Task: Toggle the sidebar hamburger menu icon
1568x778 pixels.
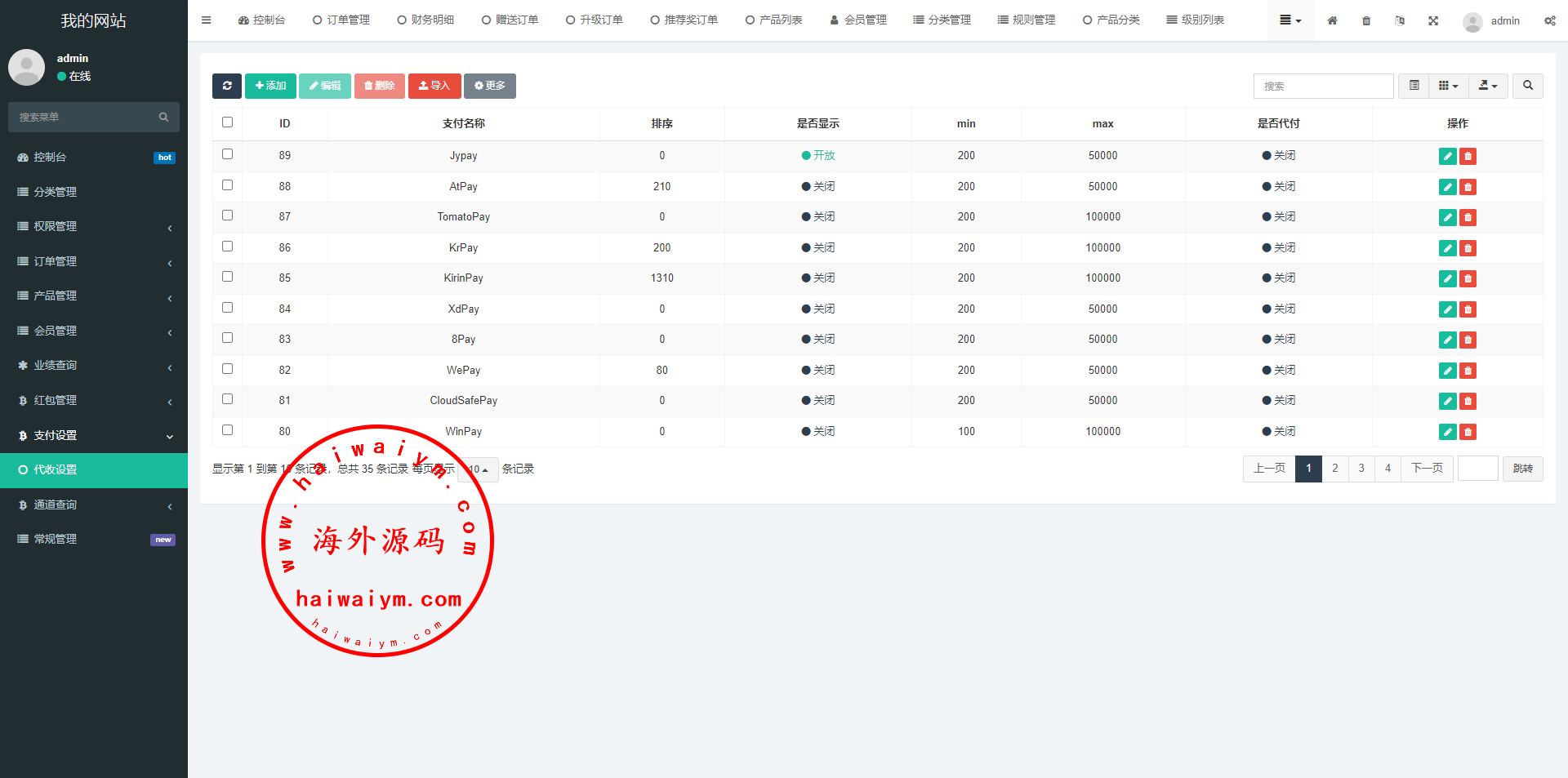Action: [206, 20]
